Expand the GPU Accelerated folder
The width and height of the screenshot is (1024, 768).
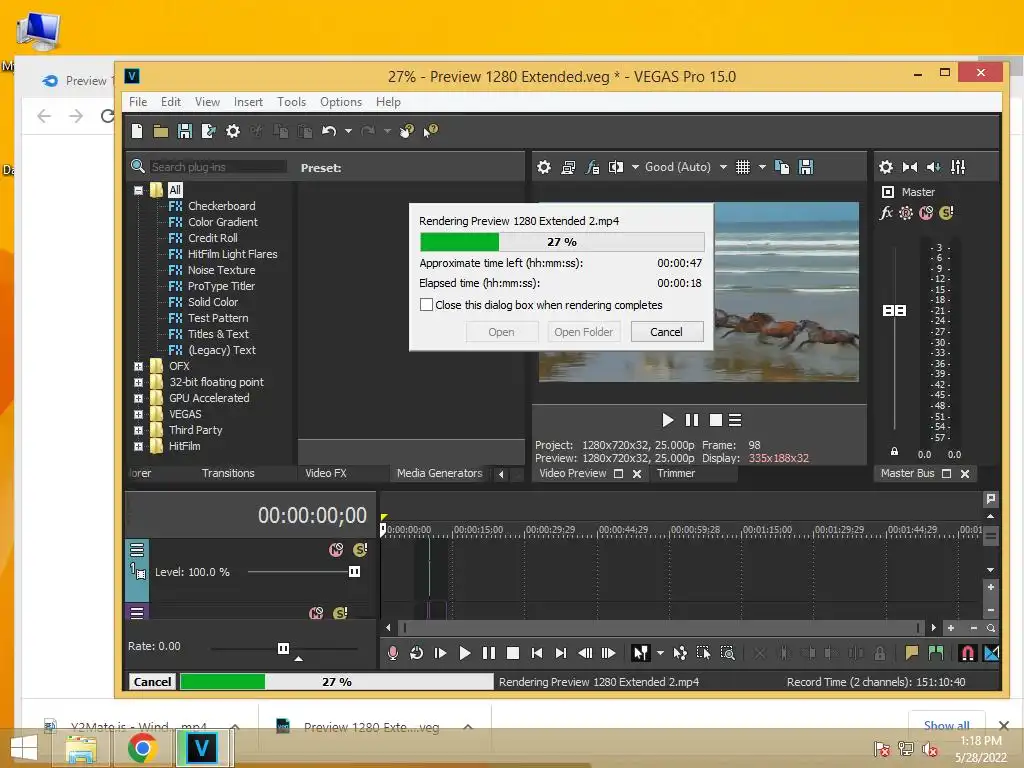138,398
